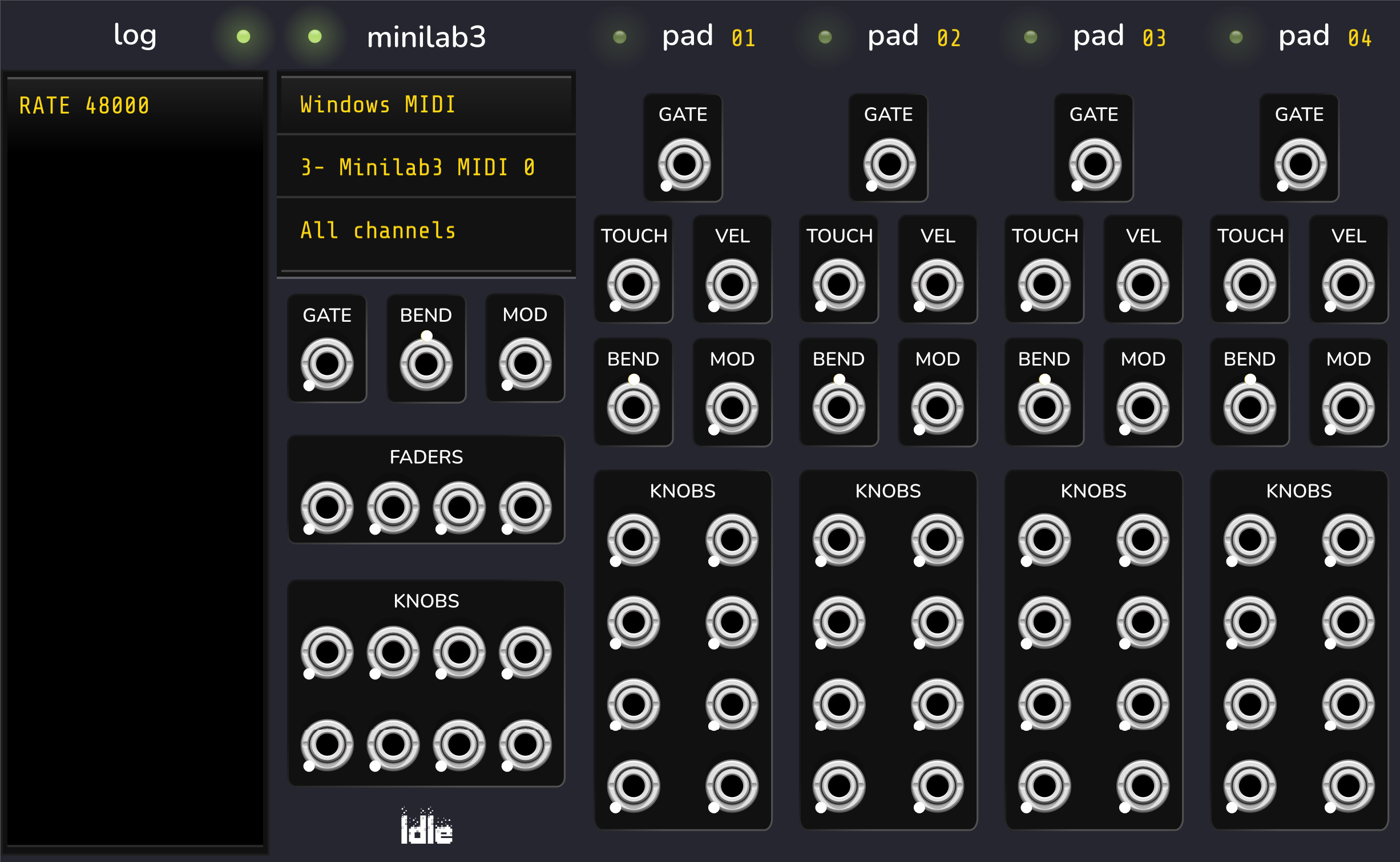Viewport: 1400px width, 862px height.
Task: Open the All channels selector
Action: pyautogui.click(x=425, y=230)
